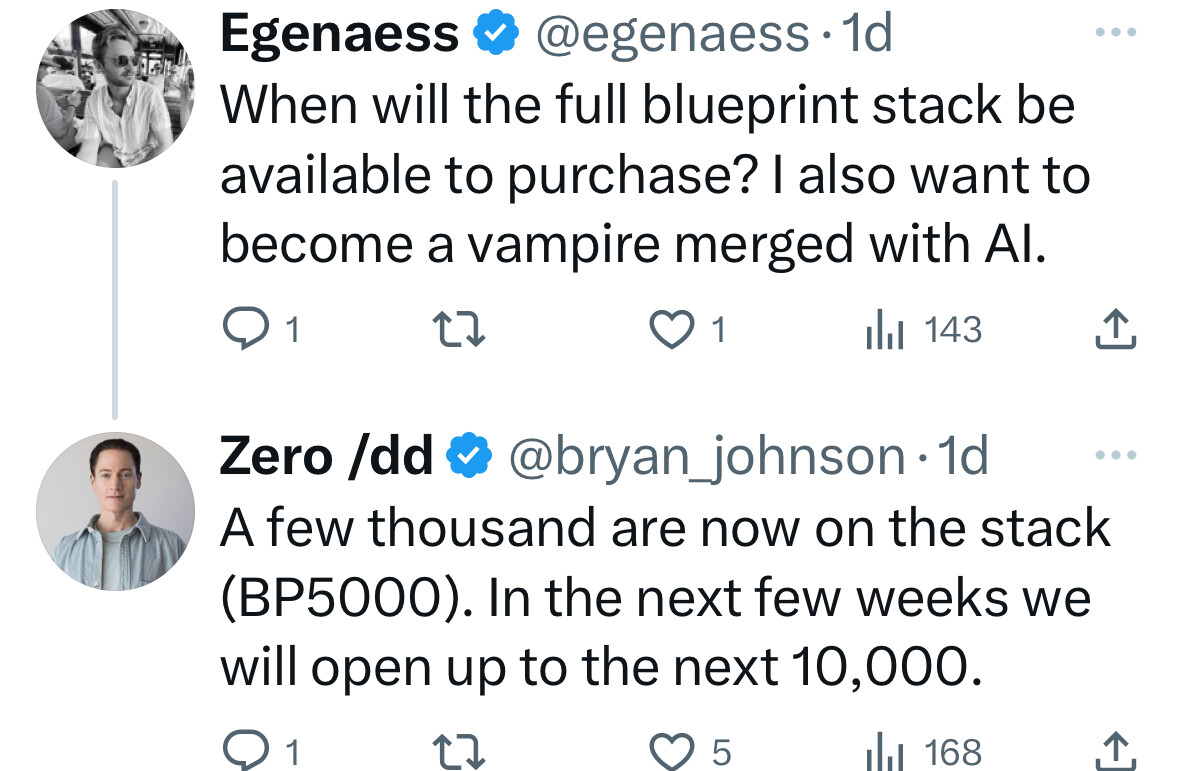Open Egenaess's profile picture
Image resolution: width=1179 pixels, height=771 pixels.
(x=115, y=88)
